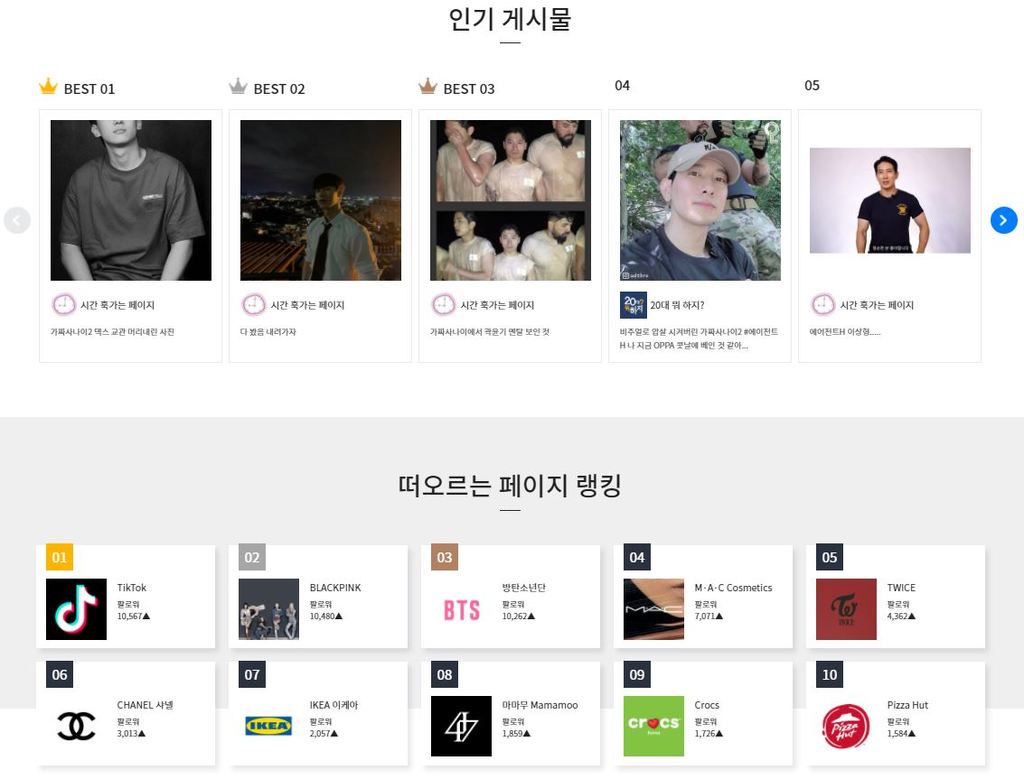Screen dimensions: 1024x779
Task: Click the Crocs green logo
Action: [x=654, y=726]
